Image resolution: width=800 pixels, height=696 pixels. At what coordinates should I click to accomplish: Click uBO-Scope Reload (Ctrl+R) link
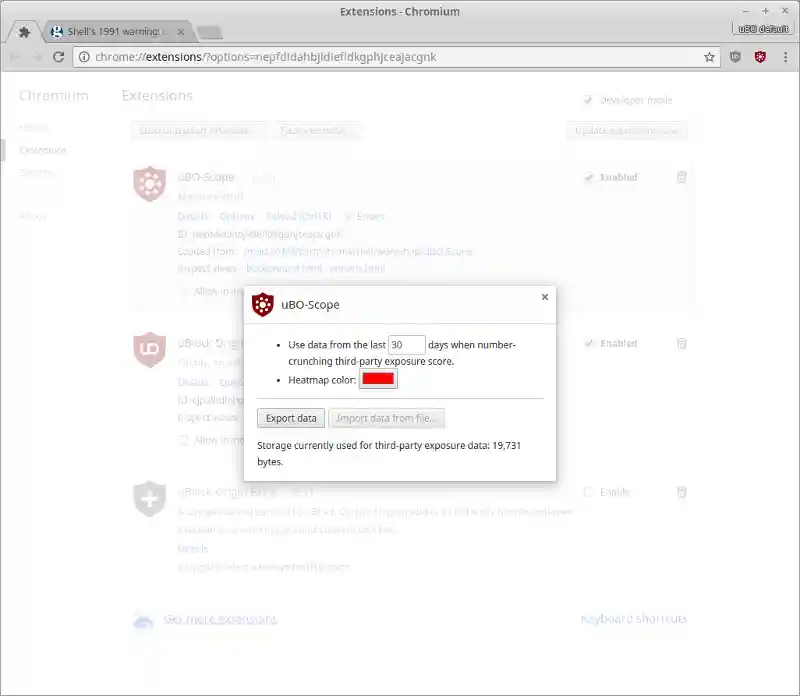pos(298,216)
